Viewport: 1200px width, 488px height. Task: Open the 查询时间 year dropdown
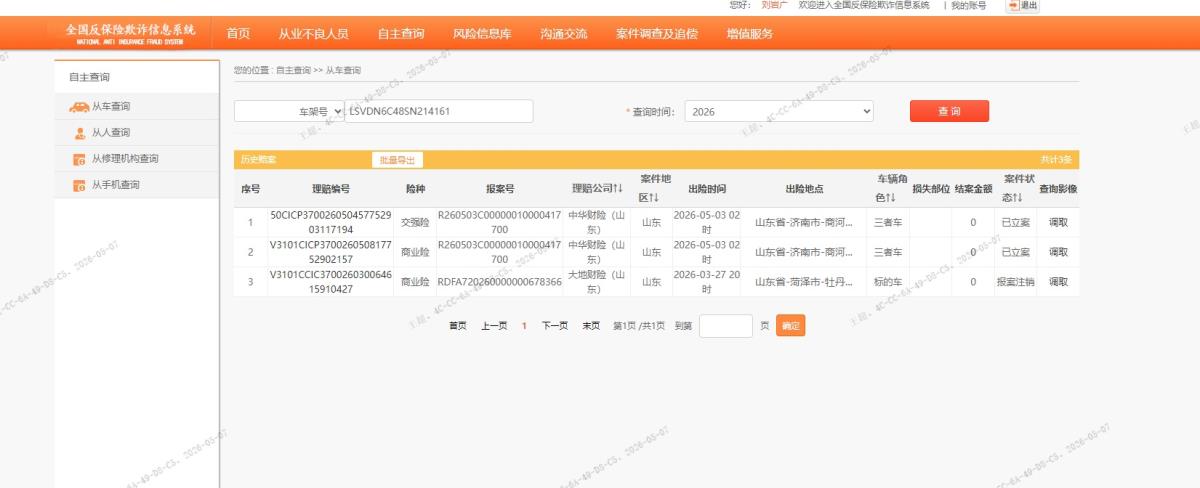coord(779,111)
